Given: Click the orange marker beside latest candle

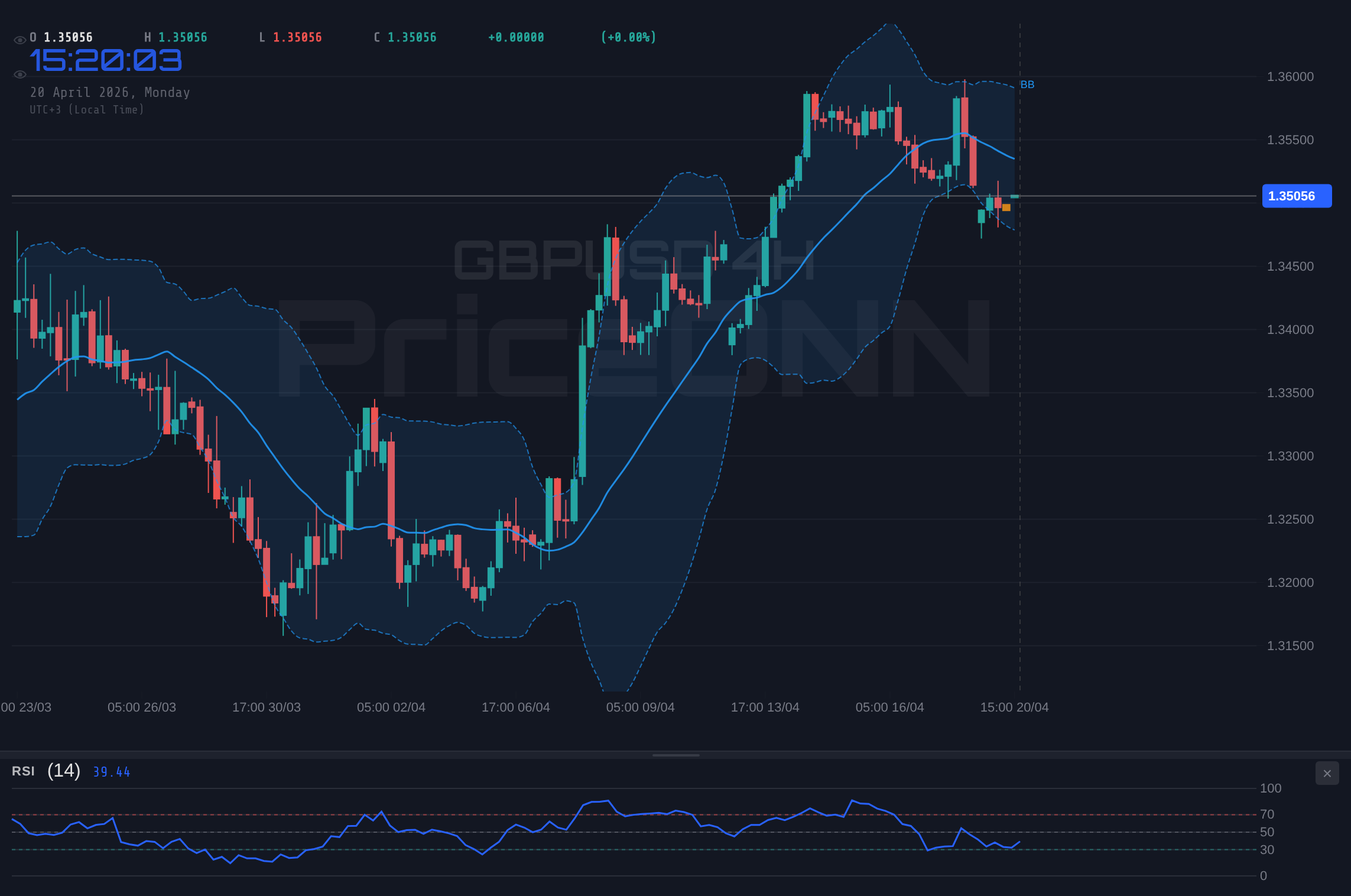Looking at the screenshot, I should [1006, 207].
